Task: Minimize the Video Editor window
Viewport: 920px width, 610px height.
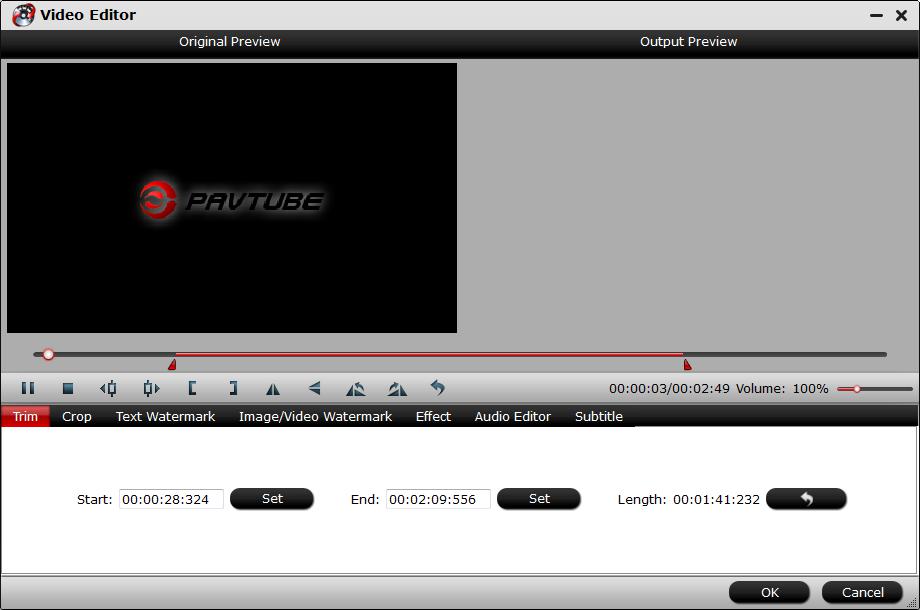Action: click(x=877, y=16)
